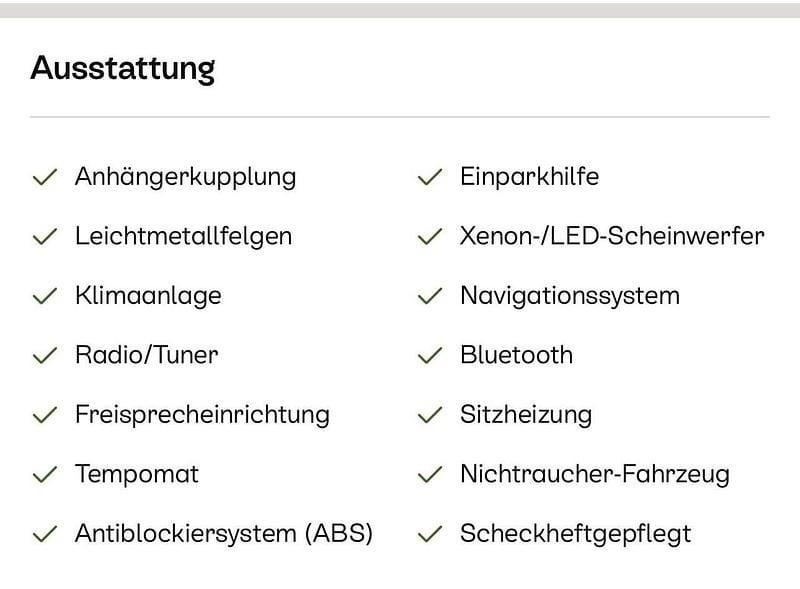
Task: Click the checkmark beside Einparkhilfe
Action: pyautogui.click(x=430, y=178)
